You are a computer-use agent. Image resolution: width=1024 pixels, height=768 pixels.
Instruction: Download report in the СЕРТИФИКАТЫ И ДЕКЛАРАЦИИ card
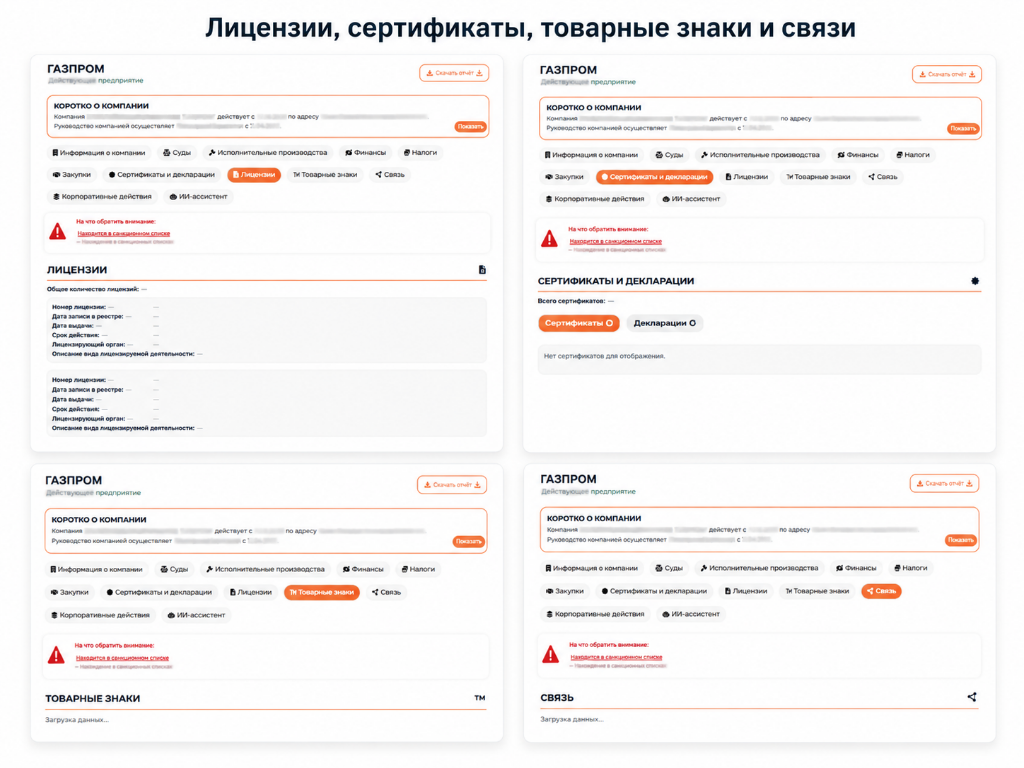pyautogui.click(x=946, y=74)
